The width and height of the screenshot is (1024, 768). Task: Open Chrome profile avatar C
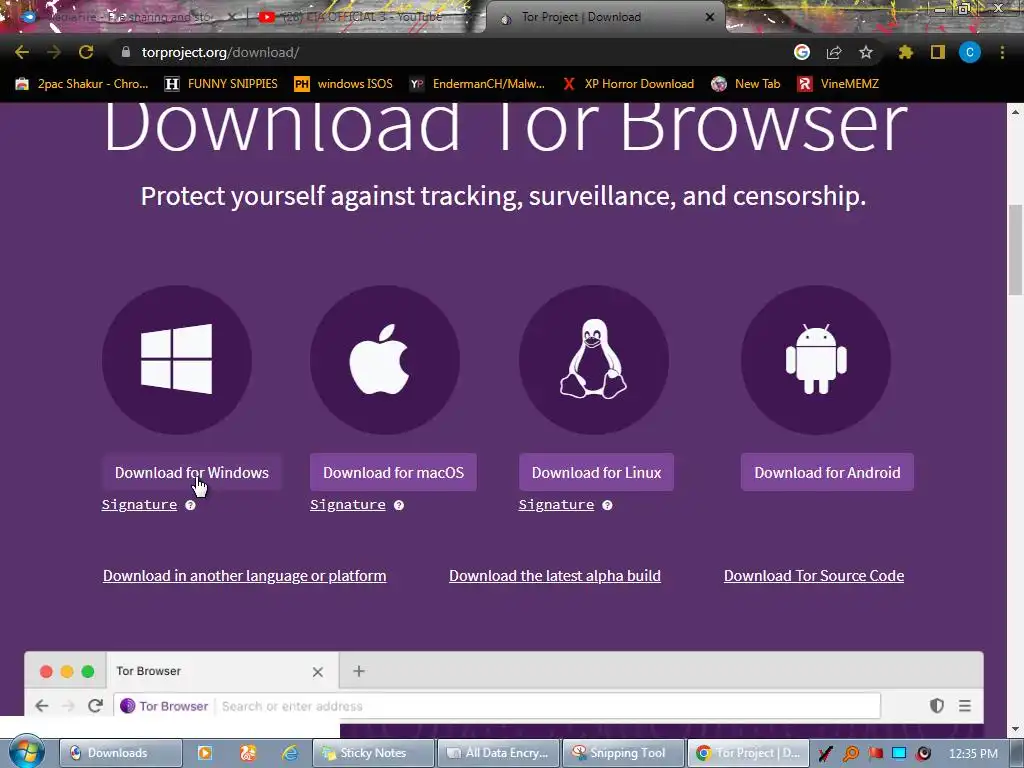tap(970, 52)
